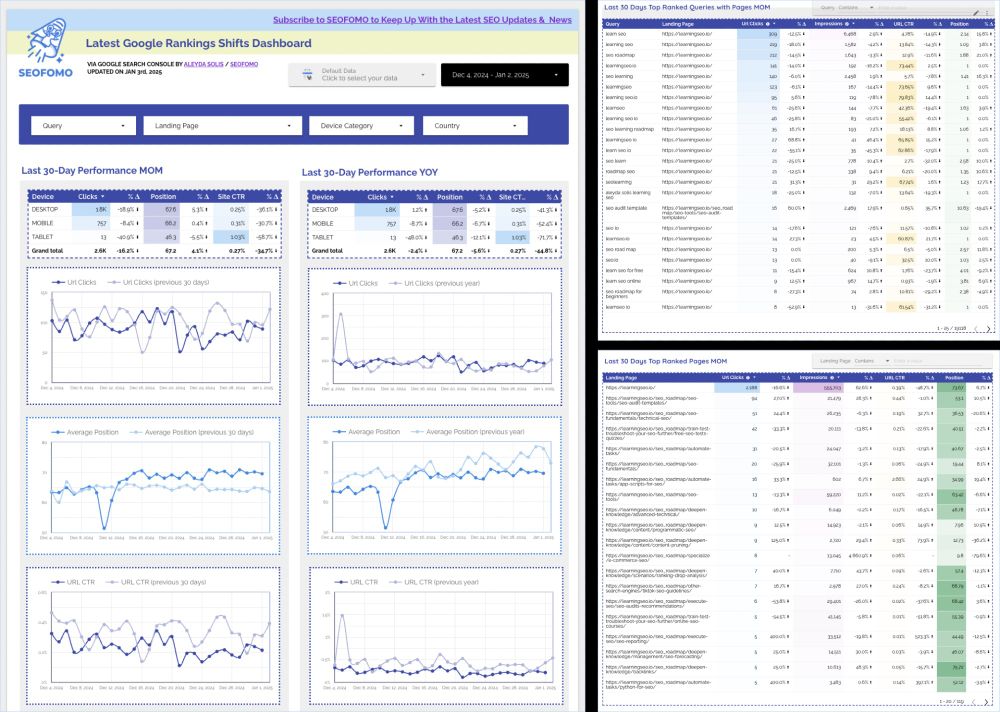This screenshot has height=712, width=1000.
Task: Click Grand total label in MOM table
Action: (48, 251)
